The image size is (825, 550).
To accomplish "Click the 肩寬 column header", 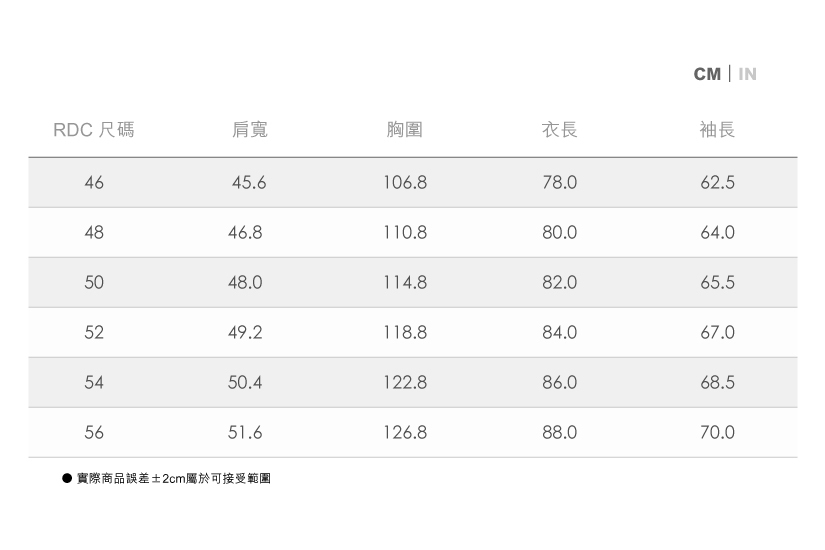I will (249, 130).
